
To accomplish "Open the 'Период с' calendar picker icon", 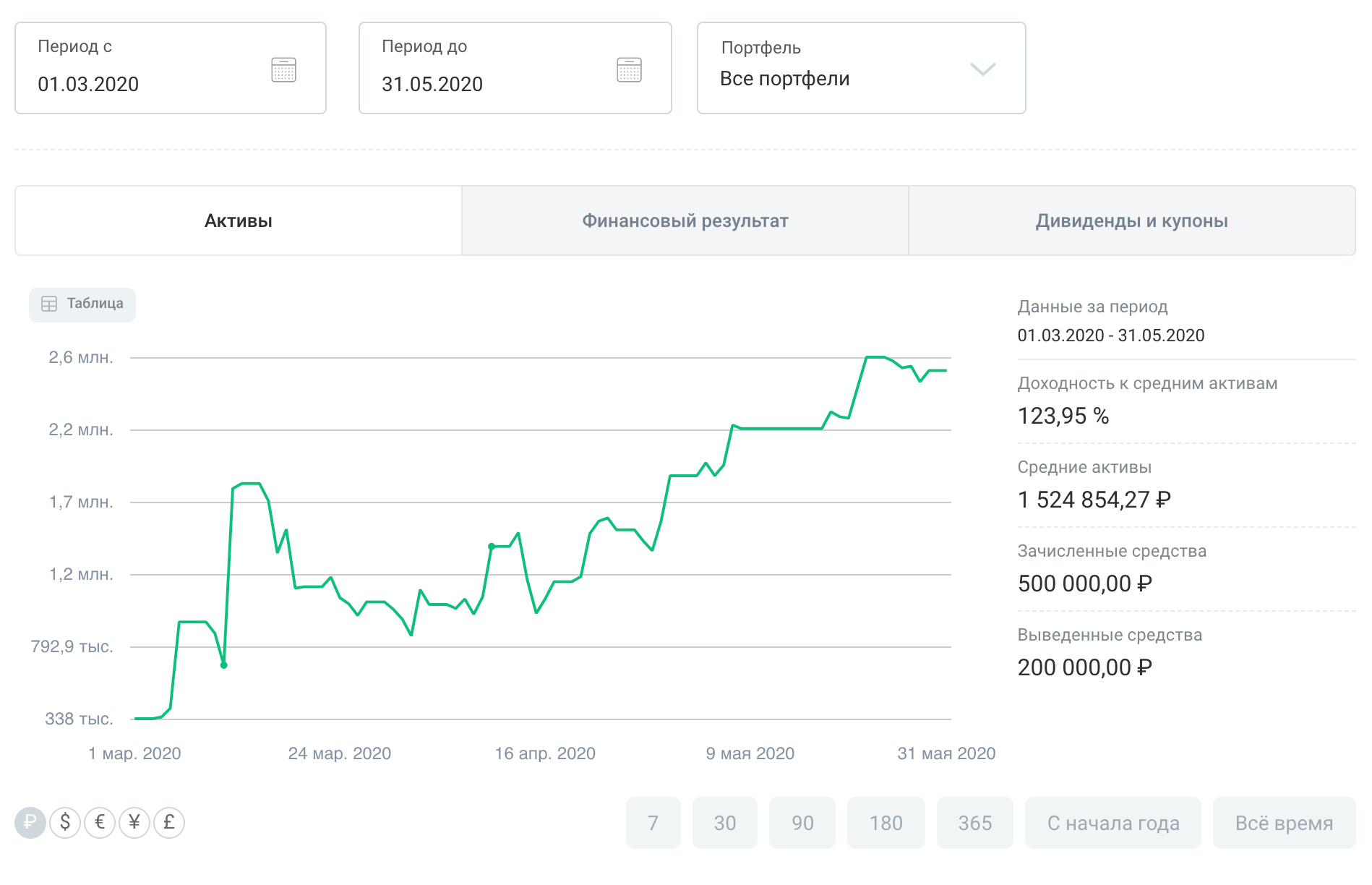I will click(x=283, y=70).
